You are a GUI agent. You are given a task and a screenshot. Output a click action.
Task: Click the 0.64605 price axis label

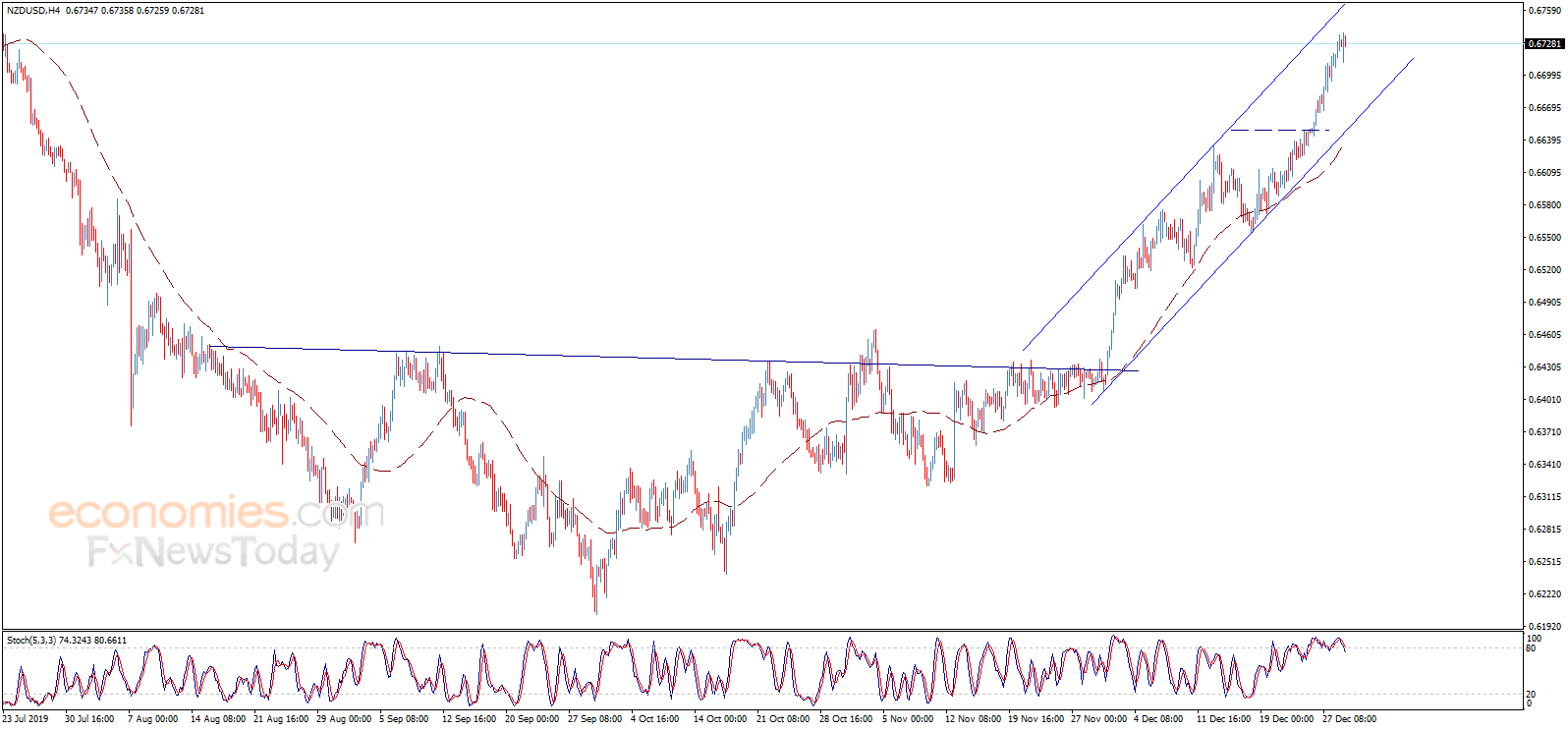1545,335
